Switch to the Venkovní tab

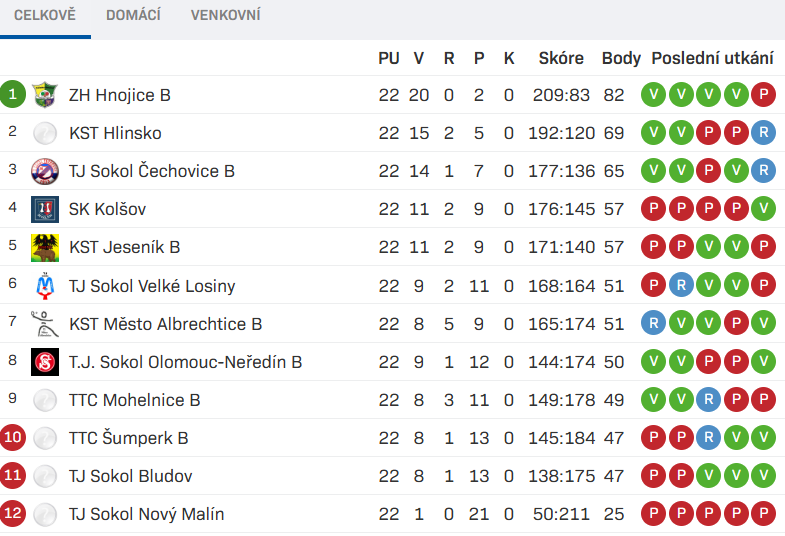(225, 15)
